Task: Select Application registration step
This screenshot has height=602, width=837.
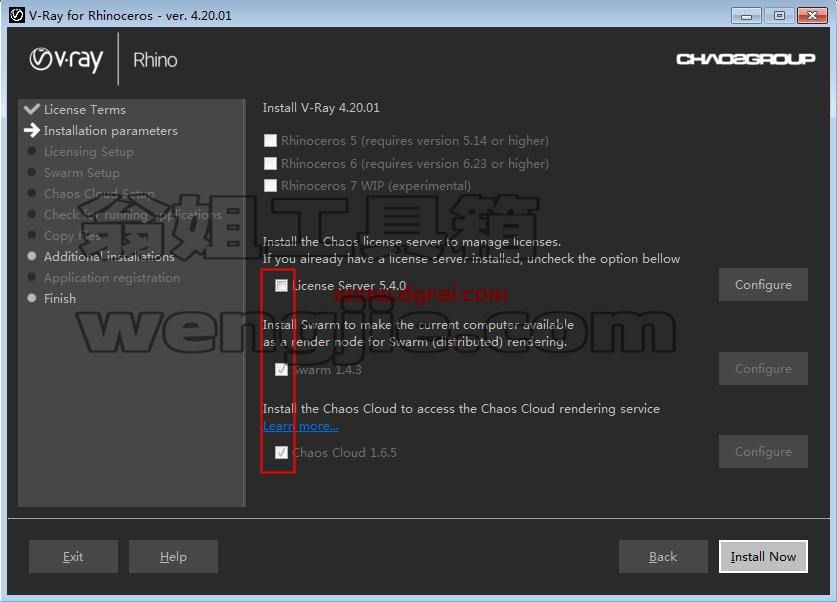Action: [x=112, y=278]
